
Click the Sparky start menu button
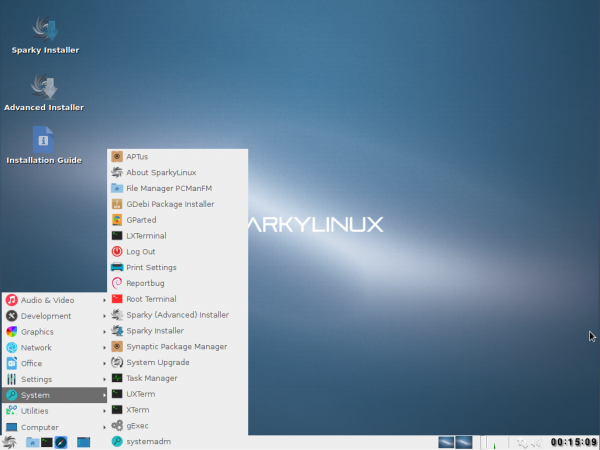[8, 442]
